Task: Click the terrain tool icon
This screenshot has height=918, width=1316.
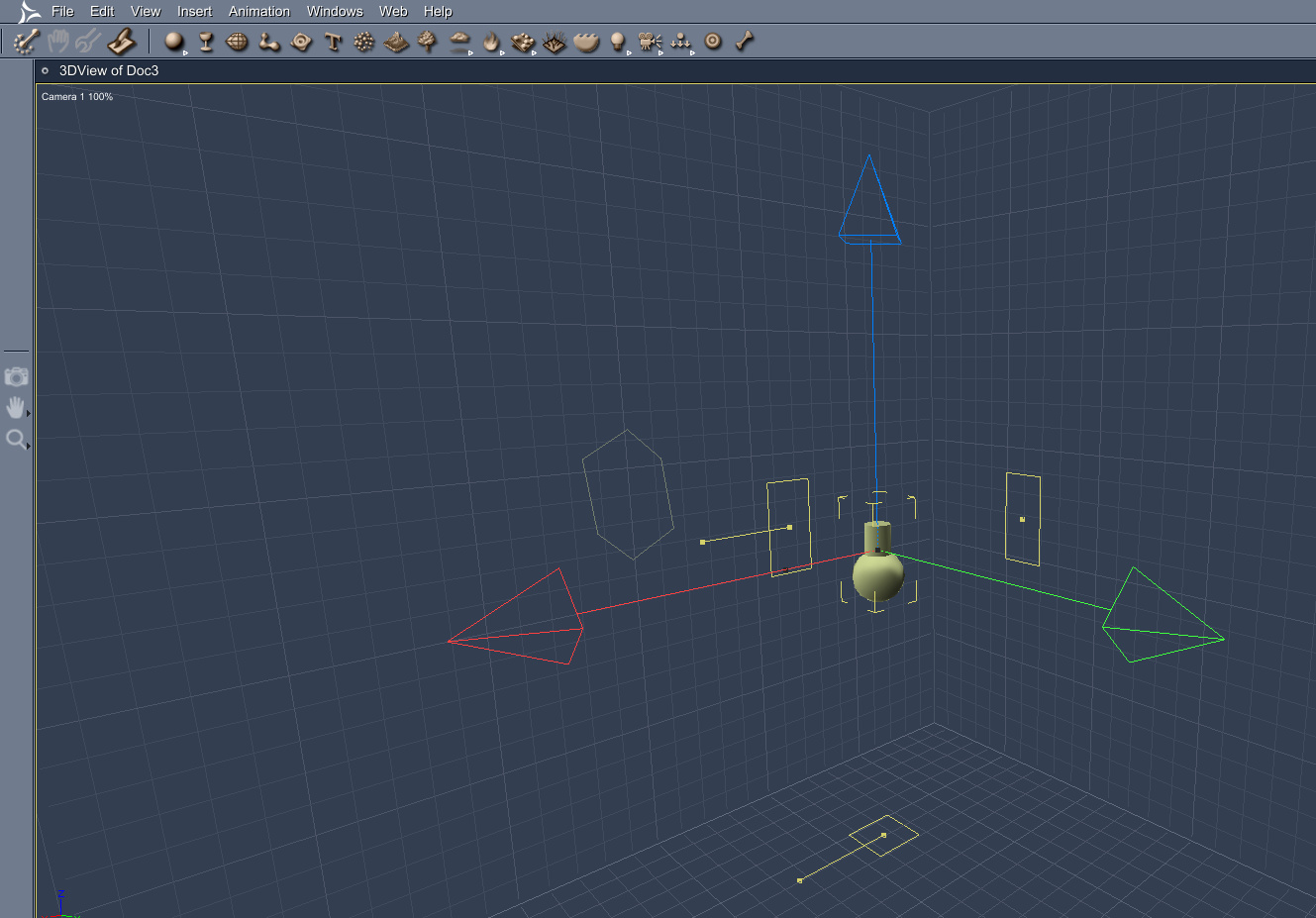Action: point(396,42)
